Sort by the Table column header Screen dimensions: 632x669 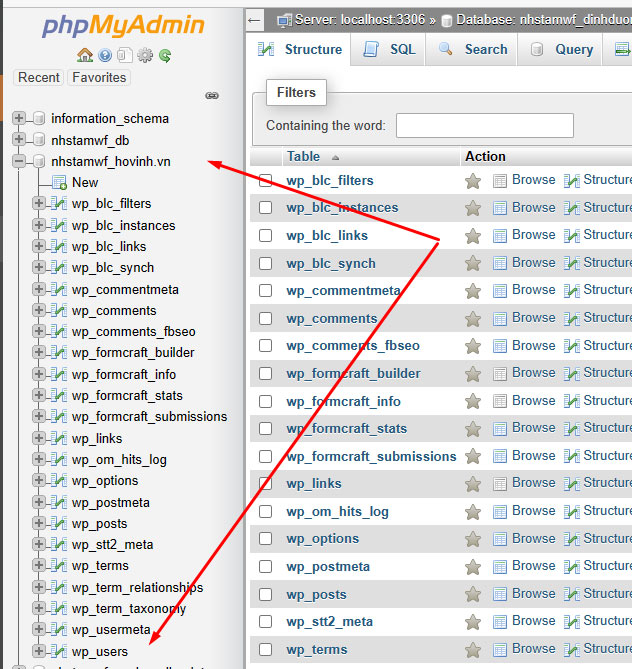(303, 157)
